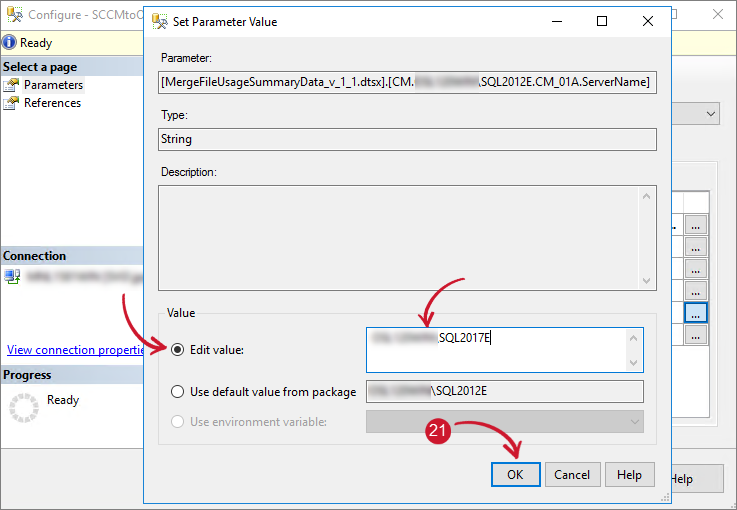Select Use default value from package option
The height and width of the screenshot is (510, 737).
click(177, 392)
